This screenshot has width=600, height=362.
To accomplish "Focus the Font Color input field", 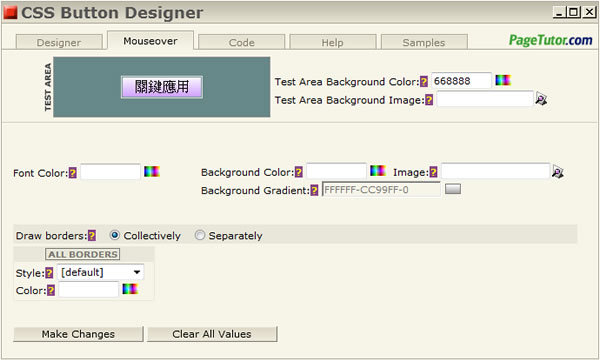I will click(110, 172).
